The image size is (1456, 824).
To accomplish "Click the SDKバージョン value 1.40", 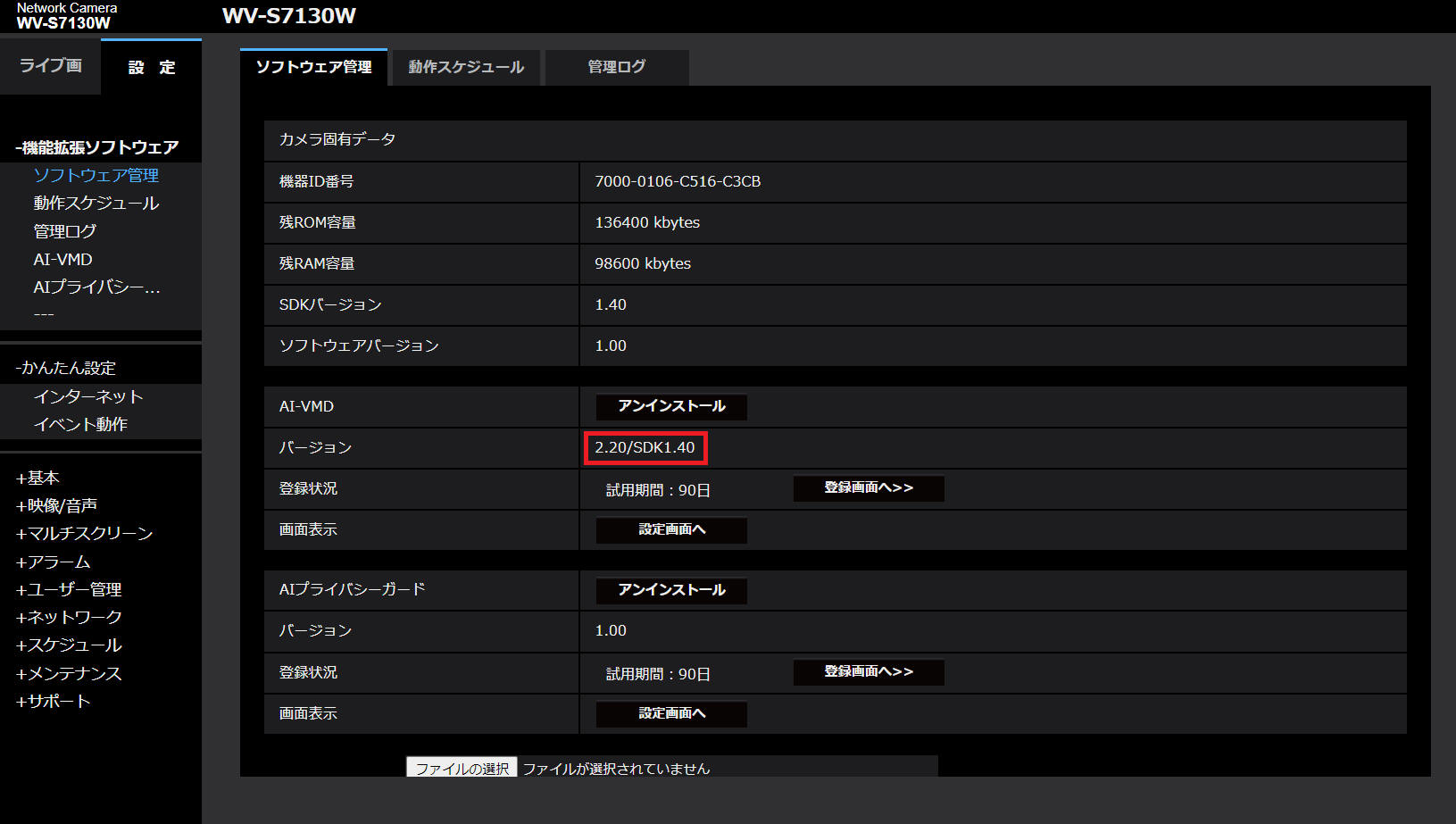I will [x=611, y=304].
